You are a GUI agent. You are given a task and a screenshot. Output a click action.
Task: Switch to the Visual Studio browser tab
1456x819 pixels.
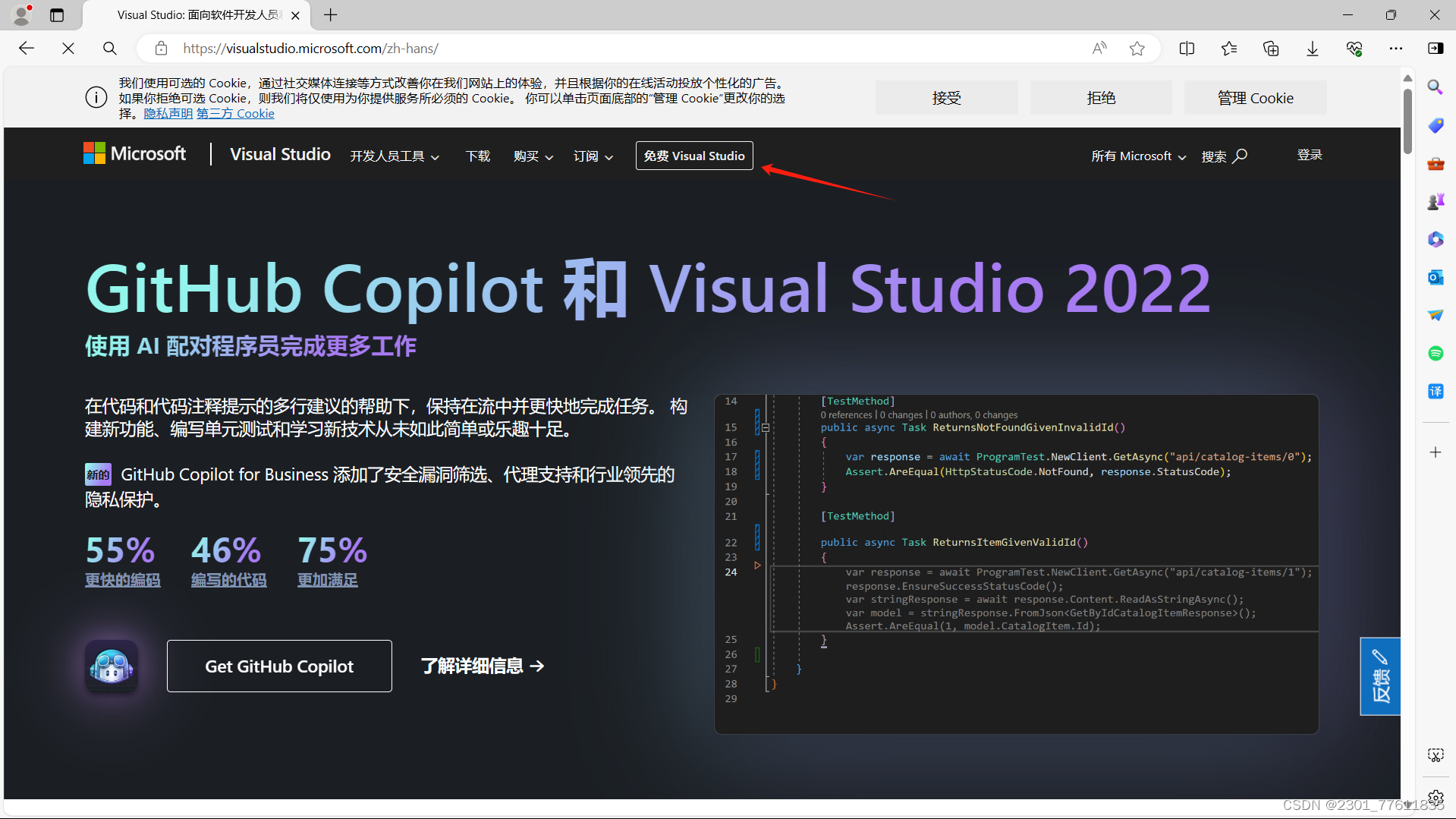(x=199, y=15)
